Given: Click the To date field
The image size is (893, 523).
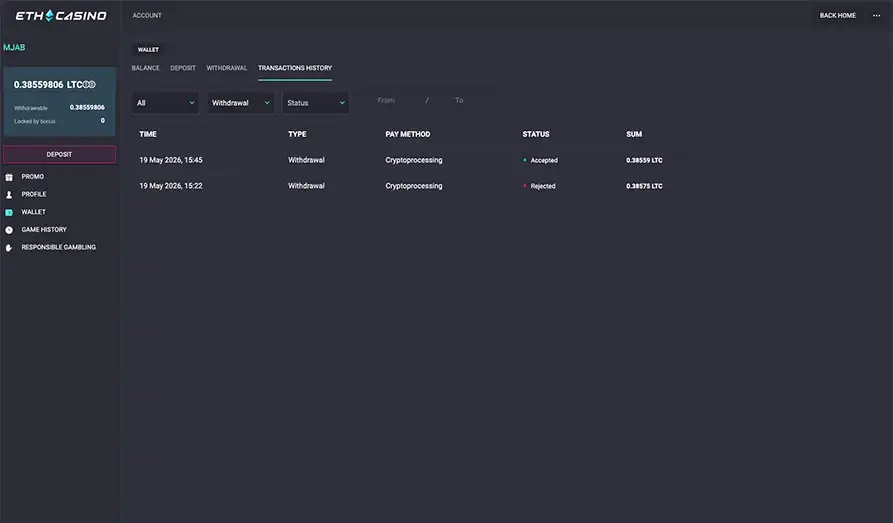Looking at the screenshot, I should click(459, 100).
